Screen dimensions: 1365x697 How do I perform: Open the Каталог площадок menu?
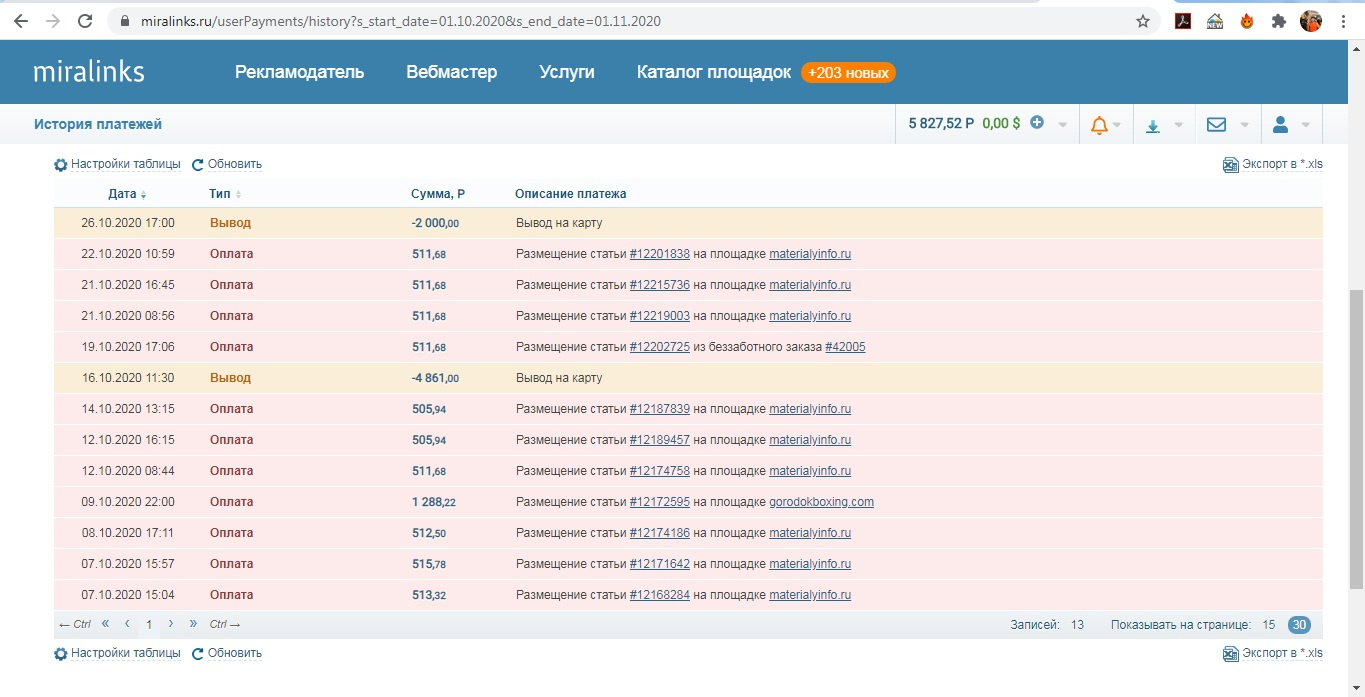(714, 72)
